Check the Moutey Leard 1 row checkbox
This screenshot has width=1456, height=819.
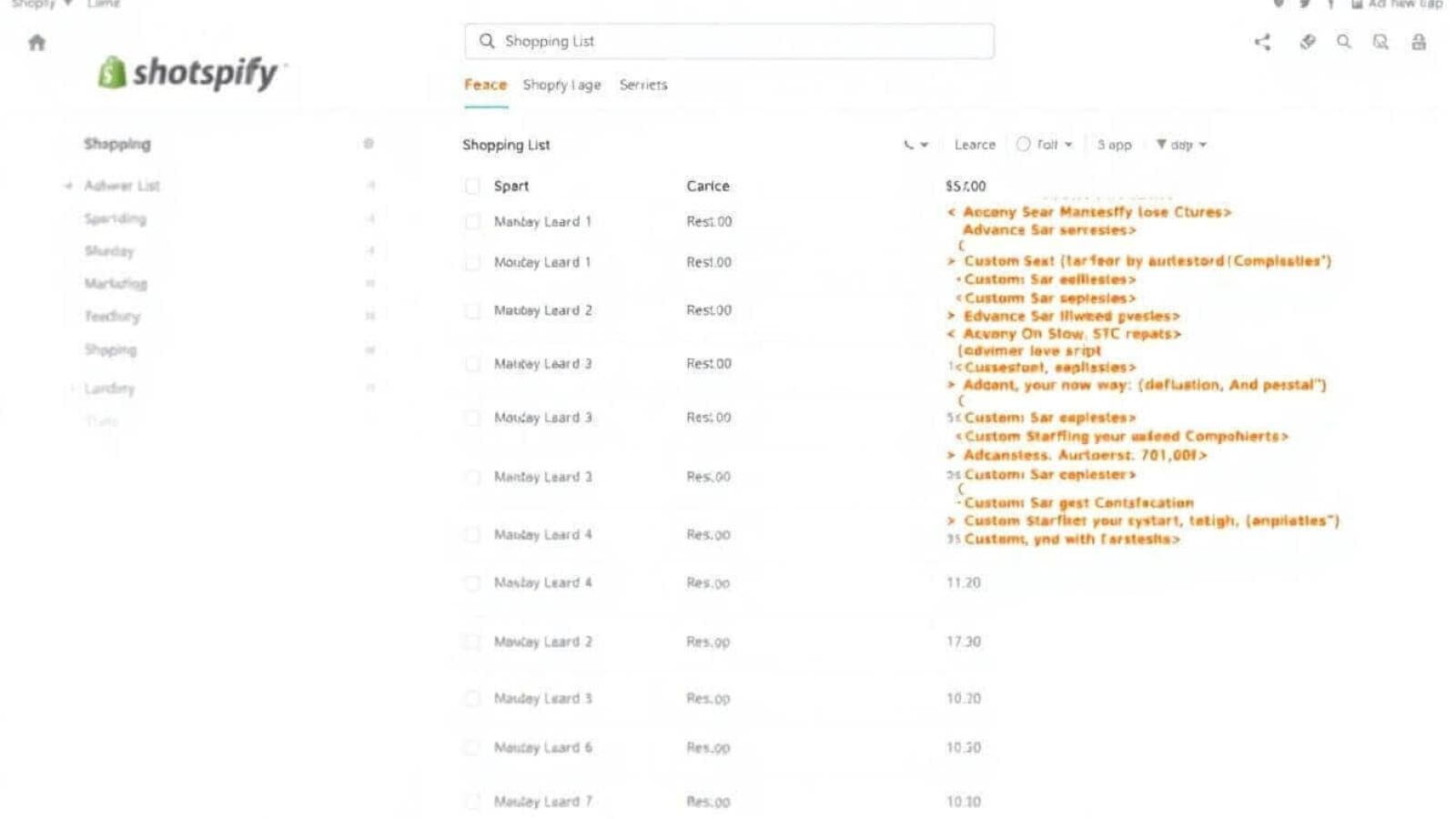coord(472,262)
